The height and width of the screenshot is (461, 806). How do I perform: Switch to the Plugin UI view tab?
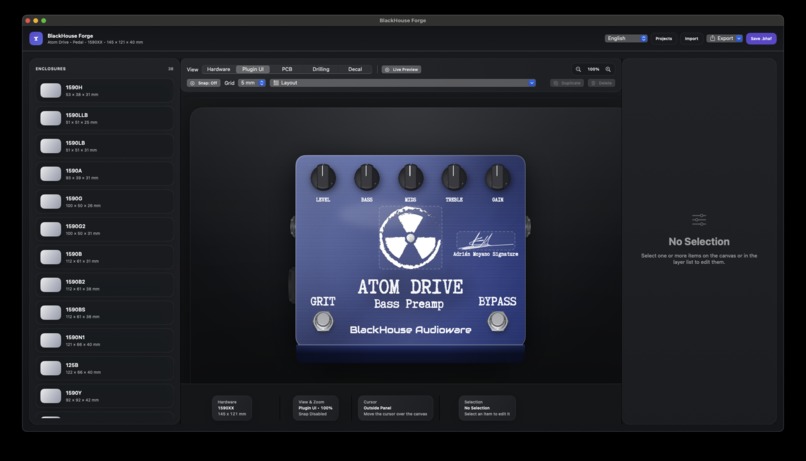pos(253,69)
